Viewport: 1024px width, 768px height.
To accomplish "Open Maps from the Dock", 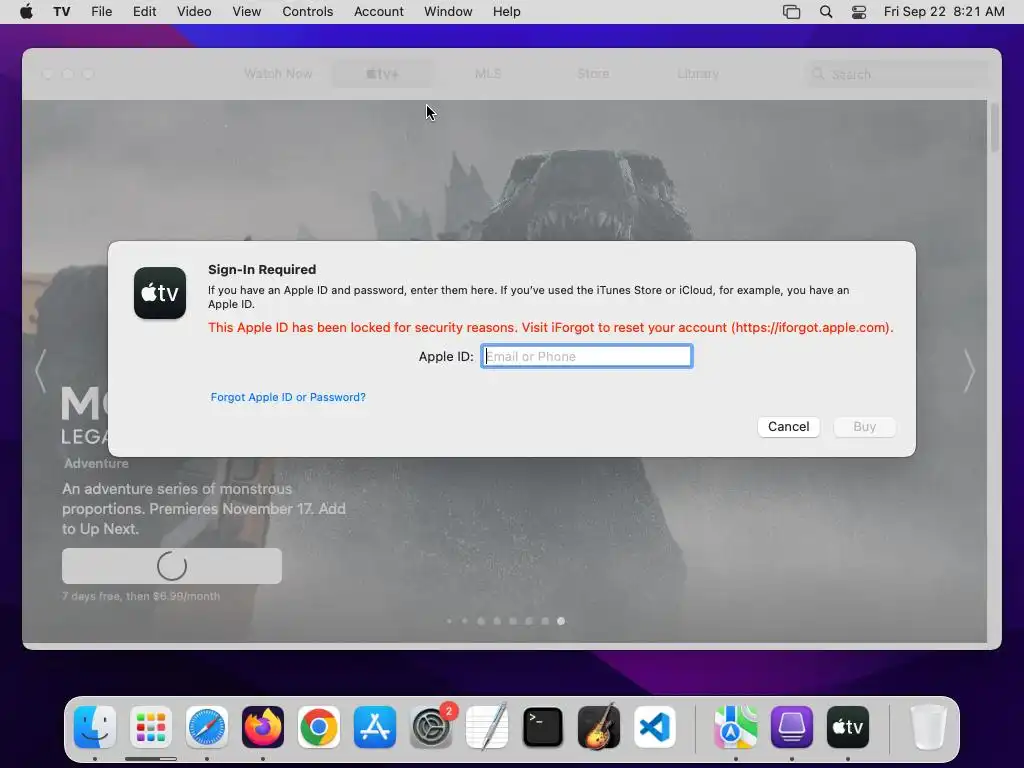I will tap(736, 727).
